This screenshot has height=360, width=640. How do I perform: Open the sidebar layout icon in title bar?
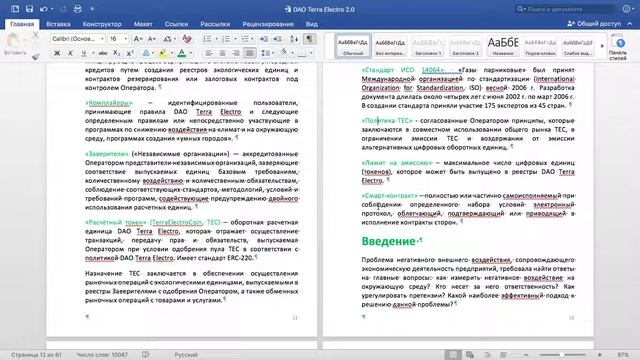tap(15, 9)
